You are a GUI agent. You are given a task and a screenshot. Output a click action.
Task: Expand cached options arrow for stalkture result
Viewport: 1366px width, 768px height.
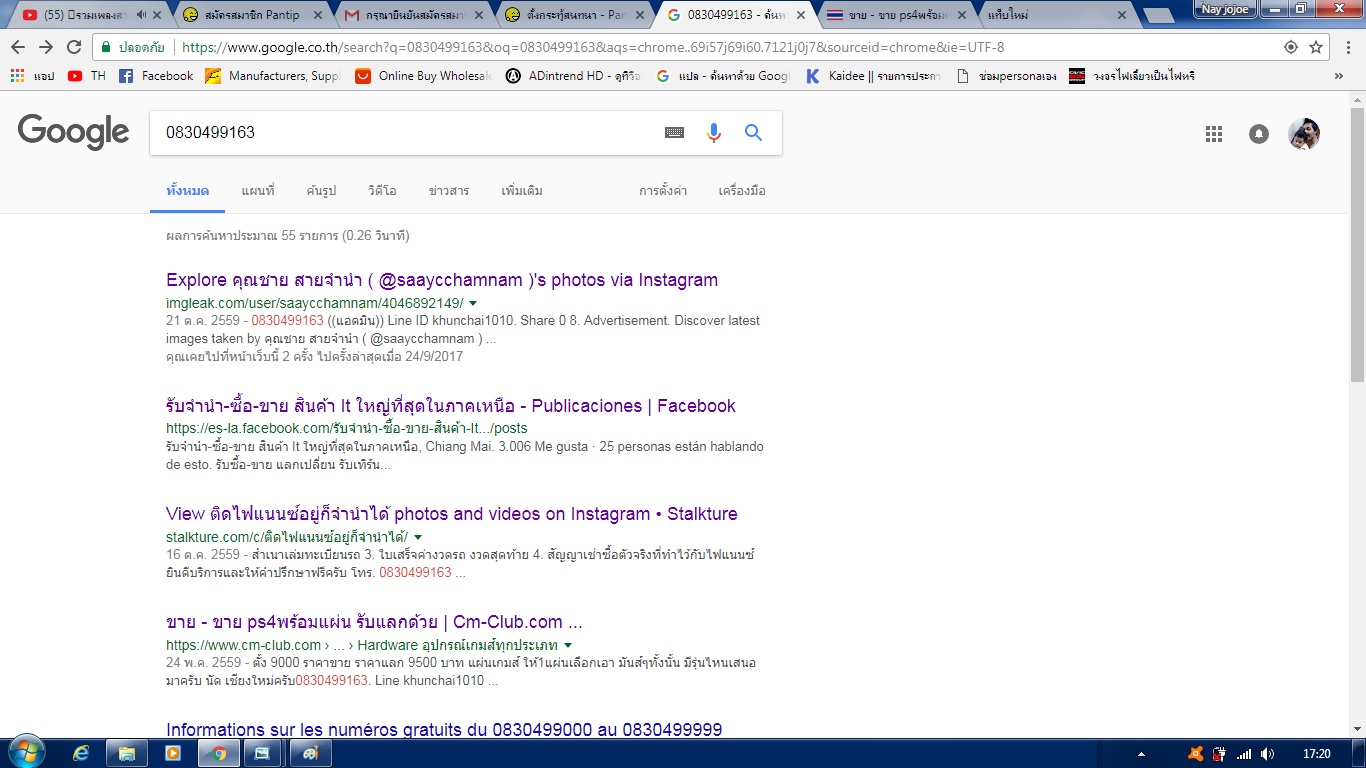418,537
